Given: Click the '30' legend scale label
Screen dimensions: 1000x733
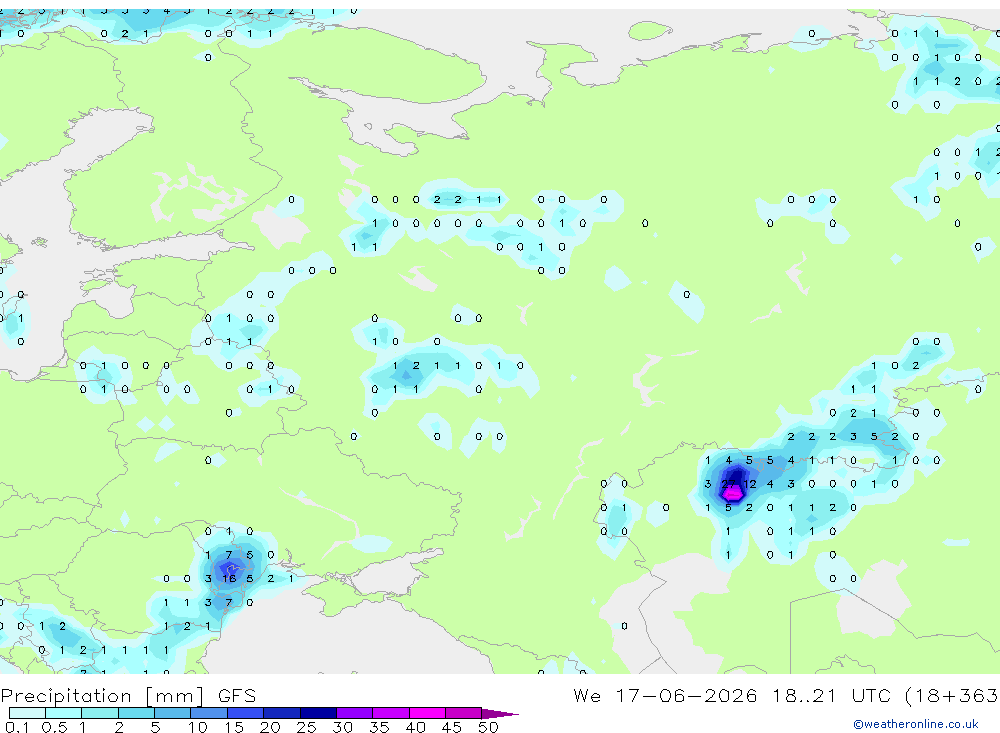Looking at the screenshot, I should [x=342, y=727].
